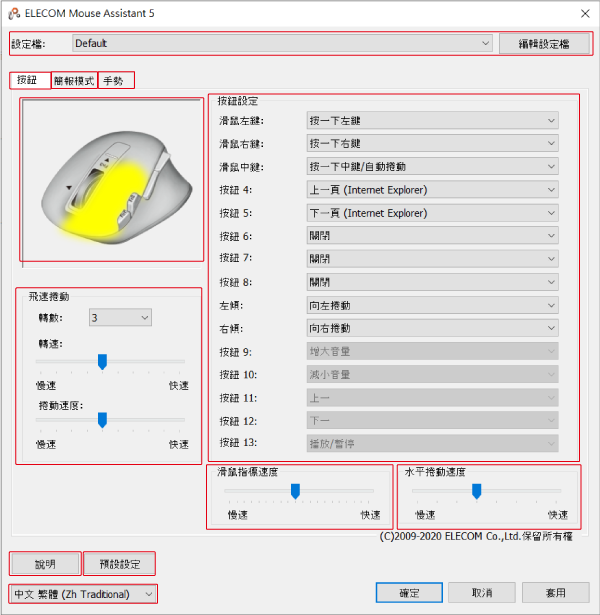The image size is (600, 615).
Task: Switch to the 簡報模式 tab
Action: coord(74,81)
